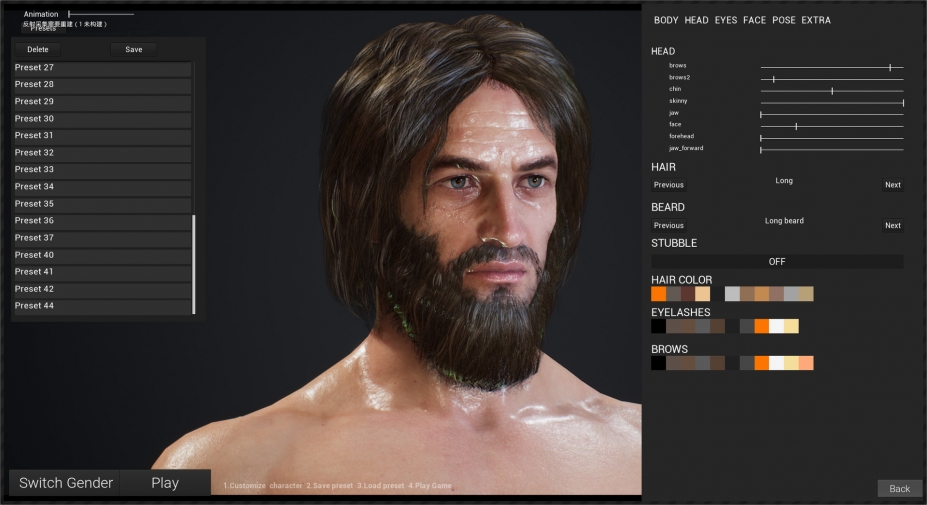Image resolution: width=927 pixels, height=505 pixels.
Task: Go to the POSE tab
Action: (784, 20)
